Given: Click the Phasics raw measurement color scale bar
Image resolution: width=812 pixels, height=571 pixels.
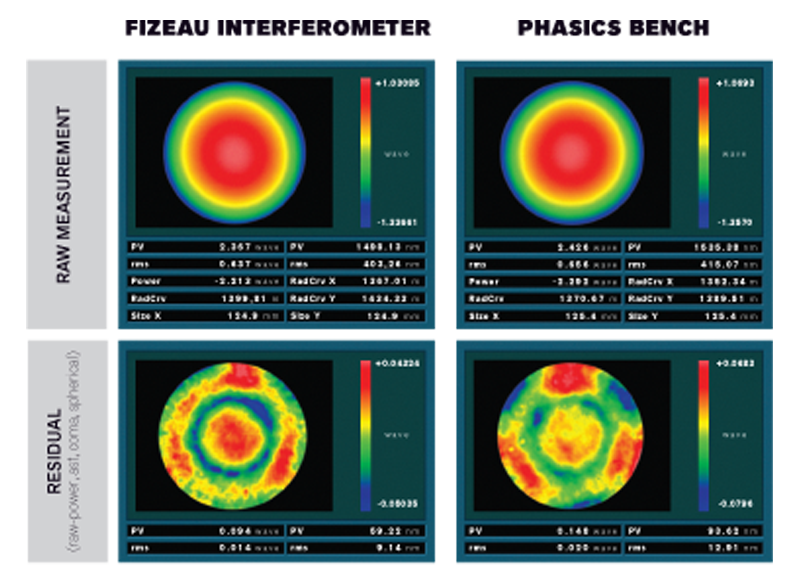Looking at the screenshot, I should 703,152.
